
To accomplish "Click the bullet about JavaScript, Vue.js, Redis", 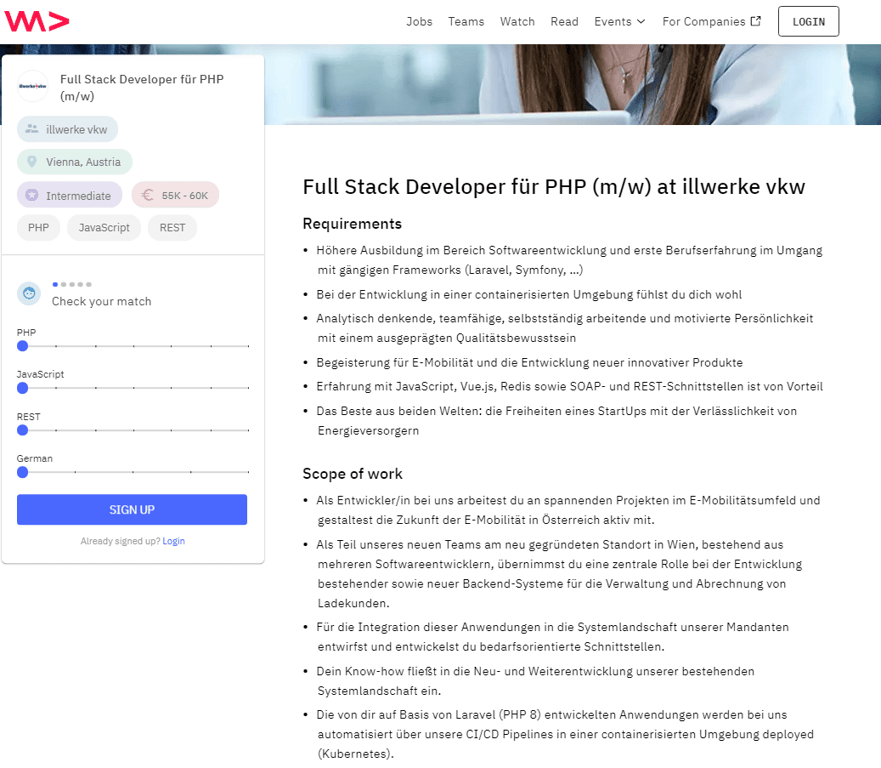I will tap(562, 387).
